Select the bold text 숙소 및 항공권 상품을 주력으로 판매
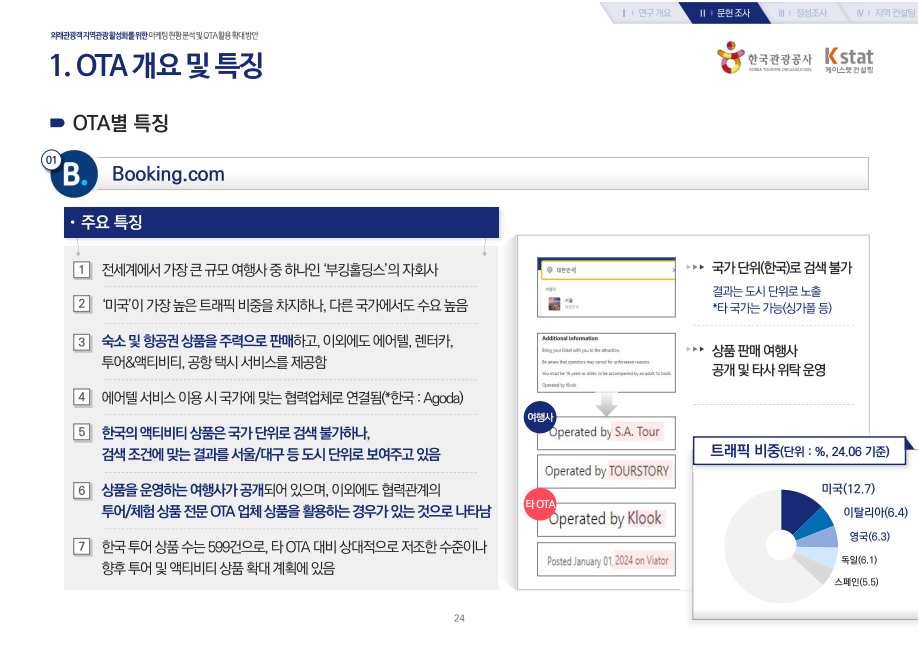Screen dimensions: 918x647 point(197,341)
